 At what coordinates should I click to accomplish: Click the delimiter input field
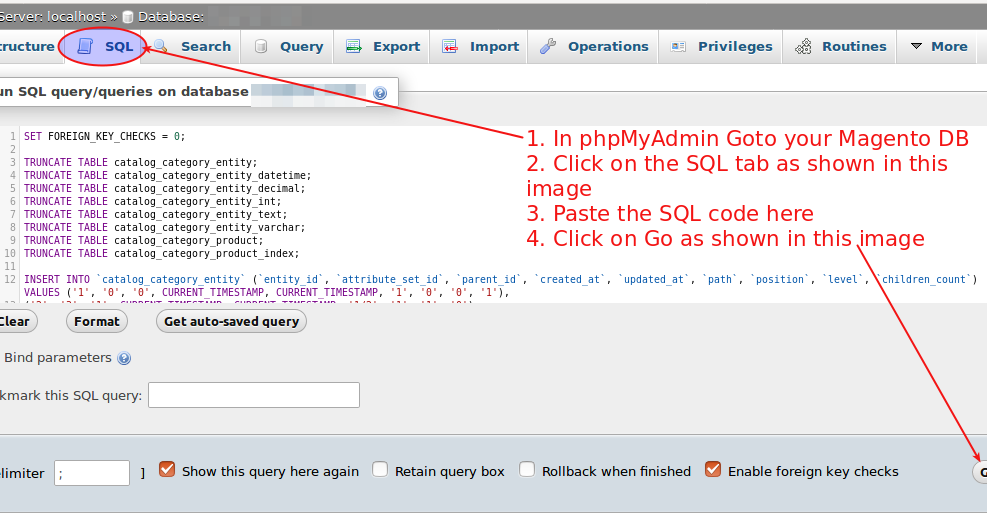pyautogui.click(x=92, y=473)
